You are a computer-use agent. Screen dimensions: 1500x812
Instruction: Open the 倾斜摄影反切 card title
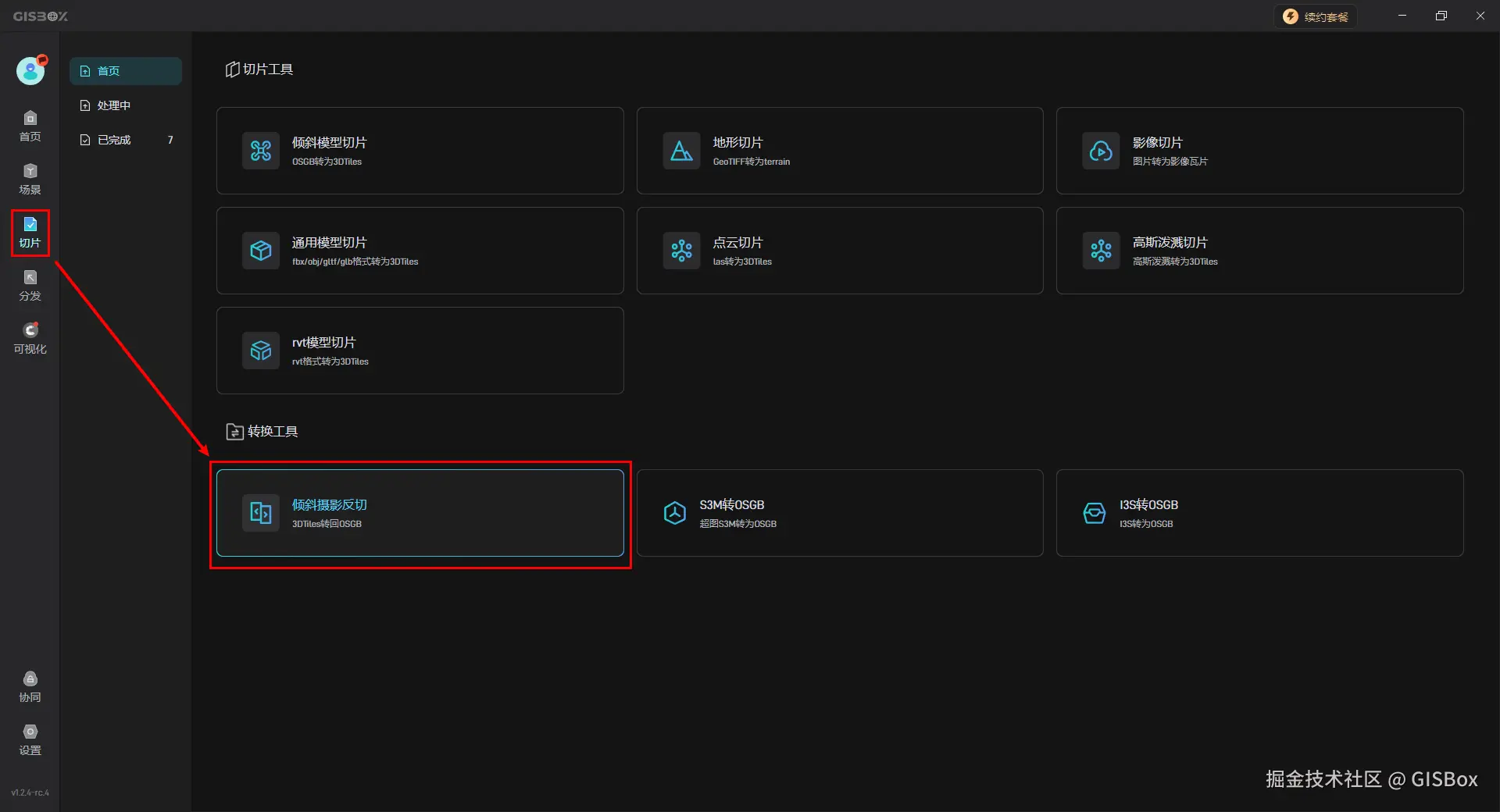click(x=329, y=505)
